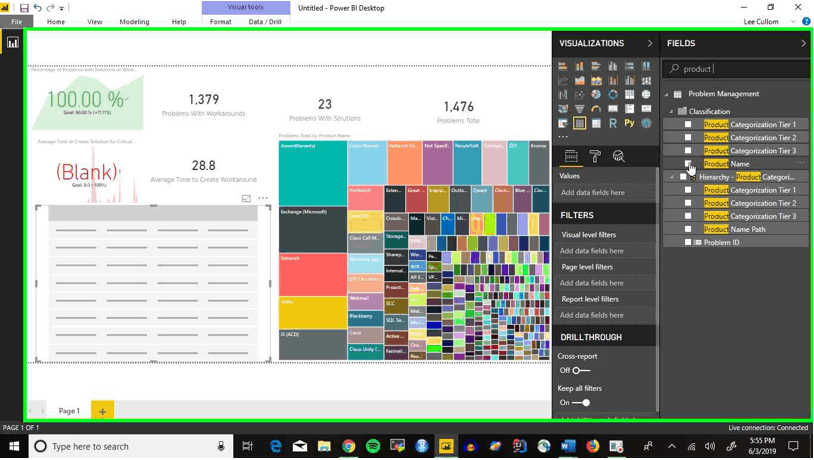814x460 pixels.
Task: Add a new page with plus button
Action: [102, 411]
